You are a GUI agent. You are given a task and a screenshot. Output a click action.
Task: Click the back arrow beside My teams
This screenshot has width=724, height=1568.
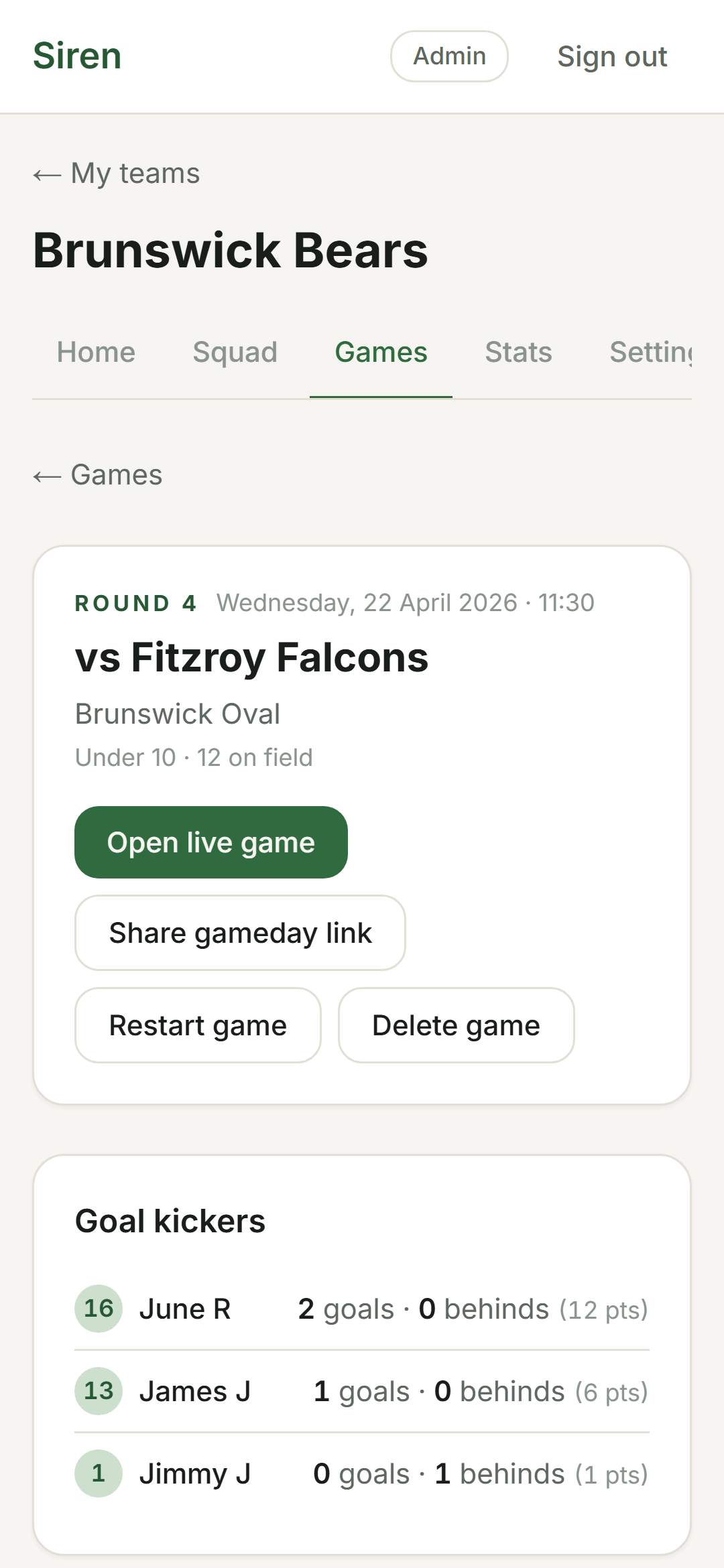(44, 173)
